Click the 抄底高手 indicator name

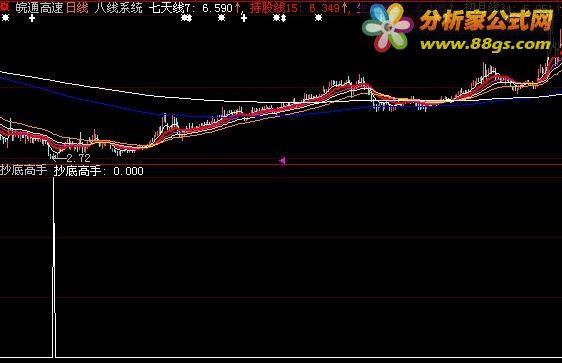click(24, 171)
